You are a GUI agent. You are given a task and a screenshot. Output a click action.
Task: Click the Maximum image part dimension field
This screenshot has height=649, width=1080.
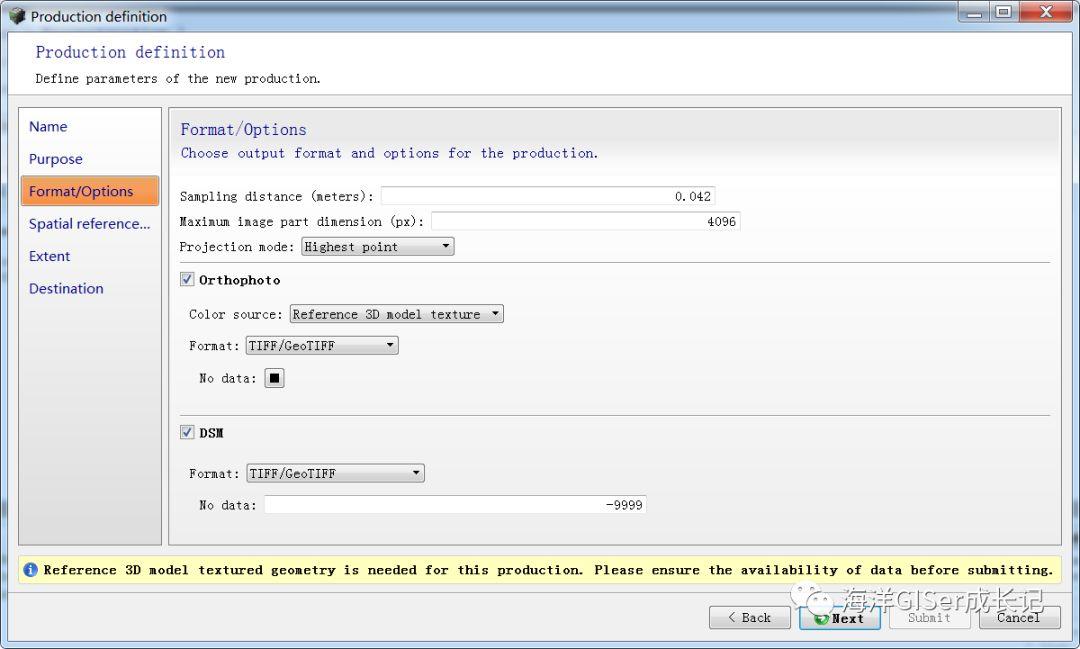(585, 221)
